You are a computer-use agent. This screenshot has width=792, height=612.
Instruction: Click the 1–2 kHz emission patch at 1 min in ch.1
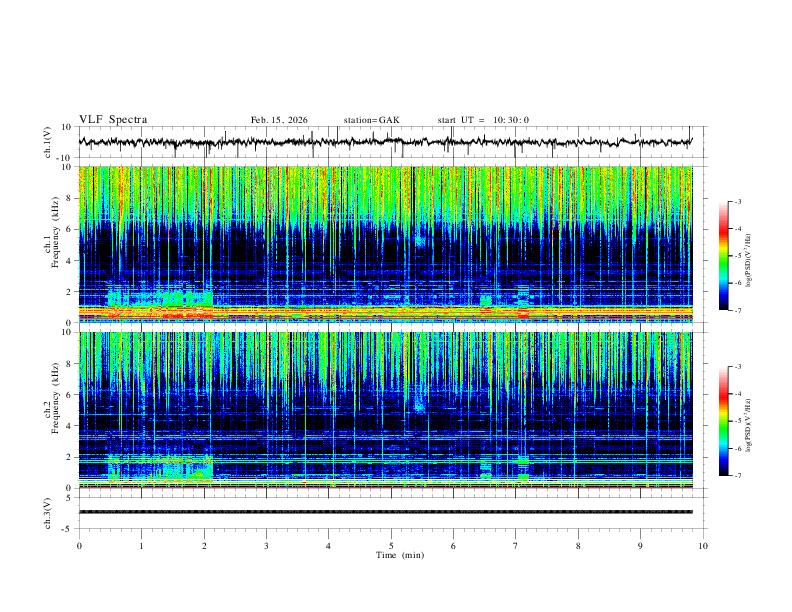tap(160, 297)
